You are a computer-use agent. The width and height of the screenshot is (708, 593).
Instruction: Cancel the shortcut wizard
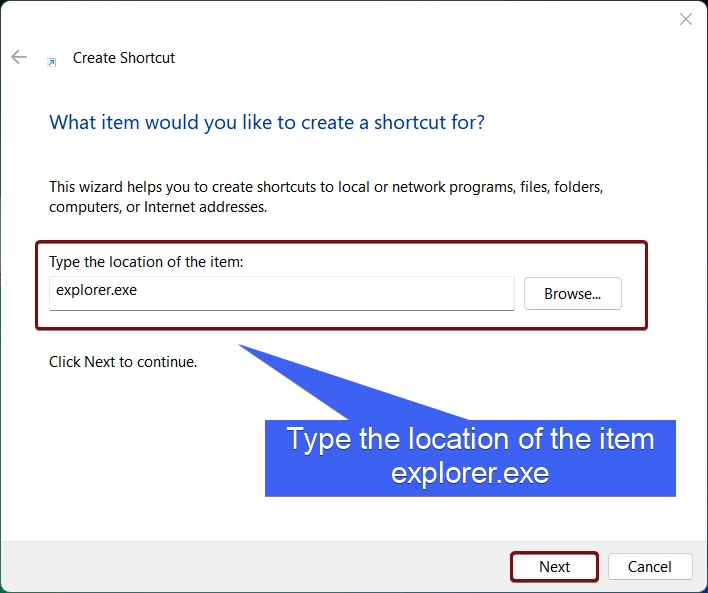point(650,566)
